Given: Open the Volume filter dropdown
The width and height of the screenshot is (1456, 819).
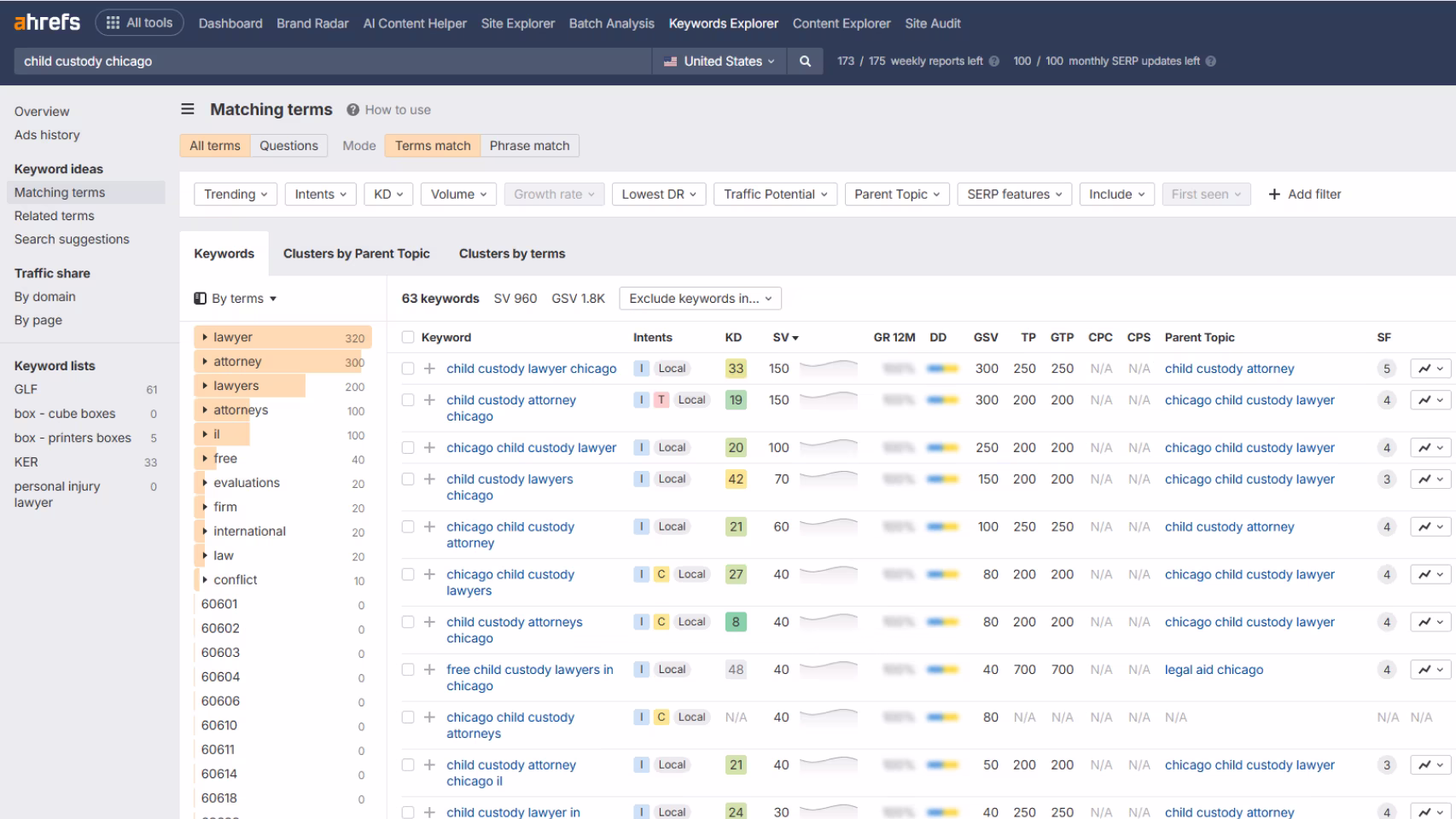Looking at the screenshot, I should (458, 195).
